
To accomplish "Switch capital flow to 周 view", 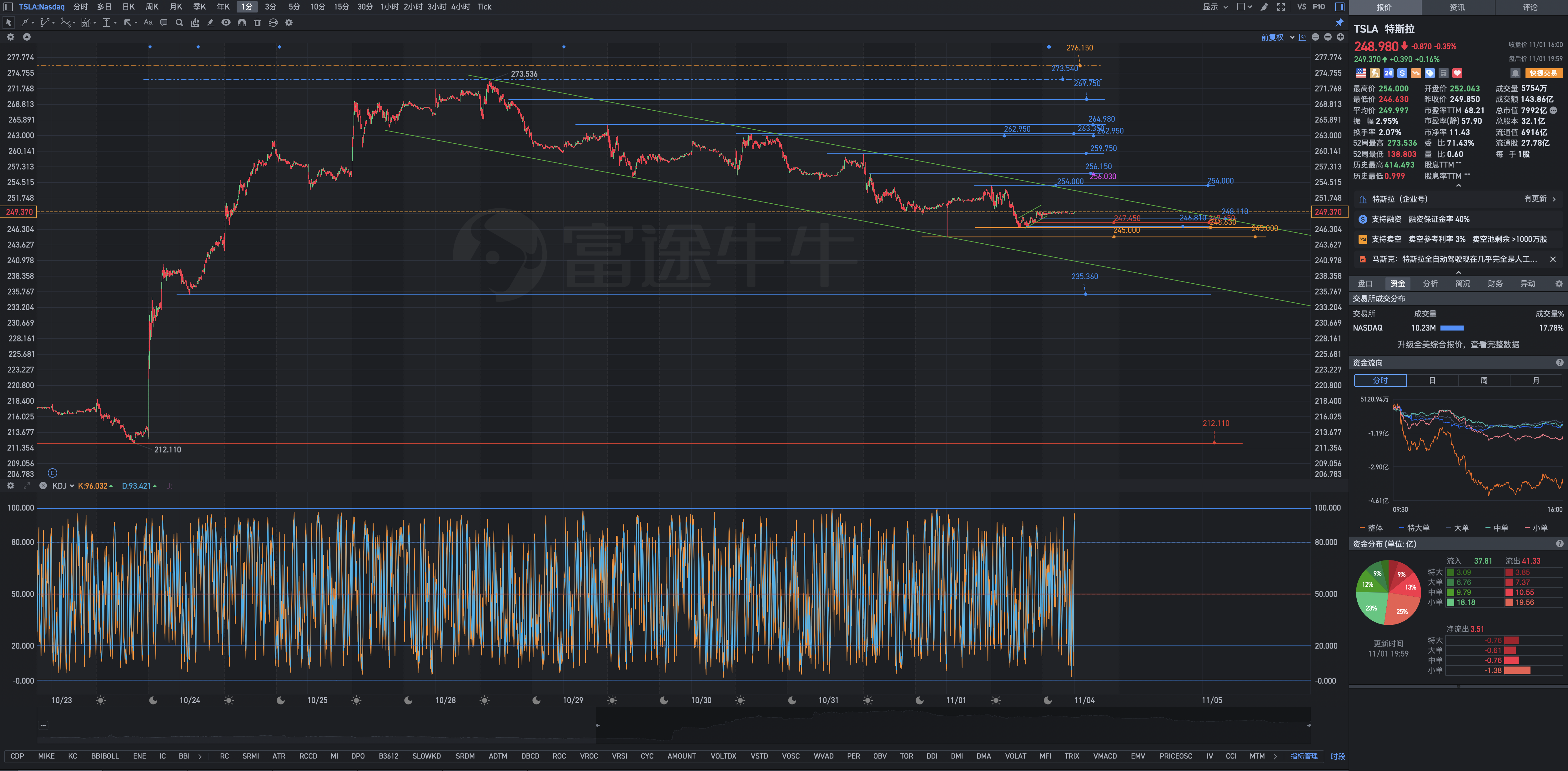I will [1483, 380].
